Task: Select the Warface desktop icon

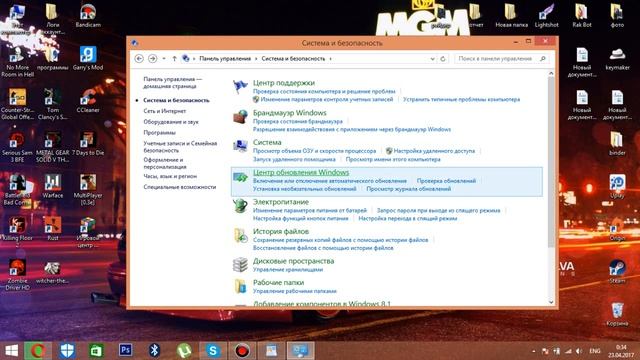Action: click(53, 186)
